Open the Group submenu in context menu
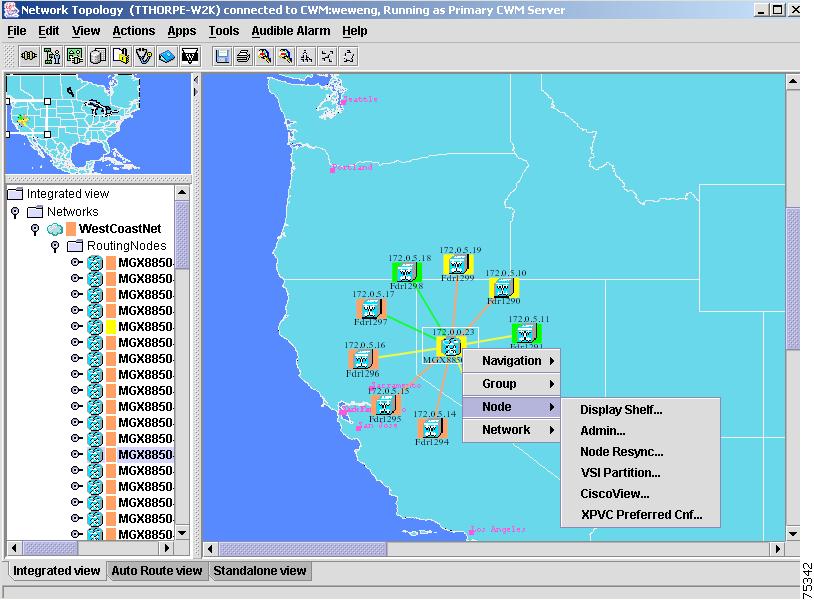Screen dimensions: 814x600 click(x=511, y=384)
